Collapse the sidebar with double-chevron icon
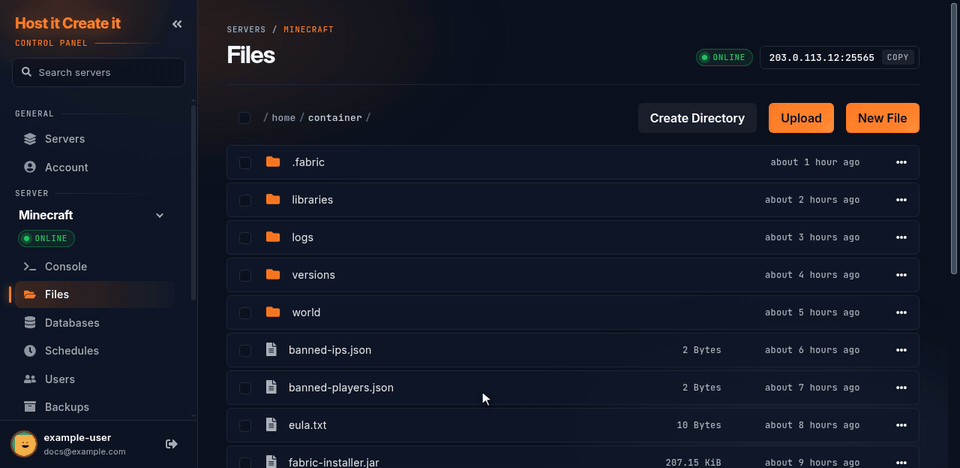The height and width of the screenshot is (468, 960). [177, 24]
